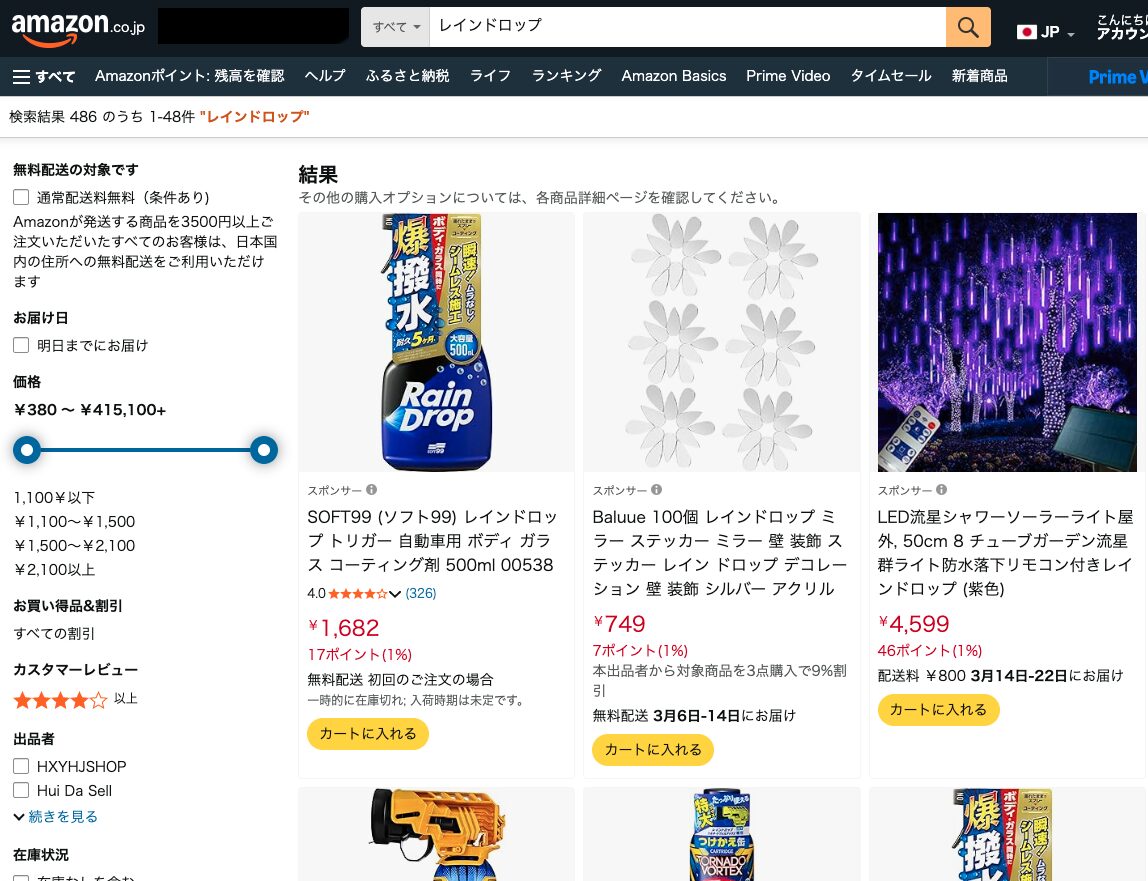Check 明日までにお届け option
Screen dimensions: 1148x881
click(x=21, y=345)
